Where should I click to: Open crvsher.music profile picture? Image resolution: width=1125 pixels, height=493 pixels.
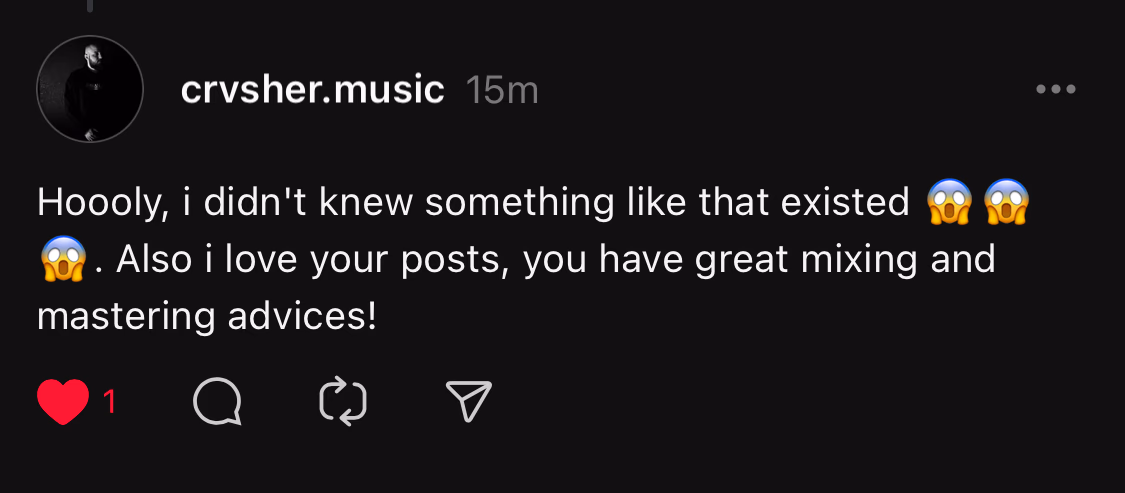(90, 90)
